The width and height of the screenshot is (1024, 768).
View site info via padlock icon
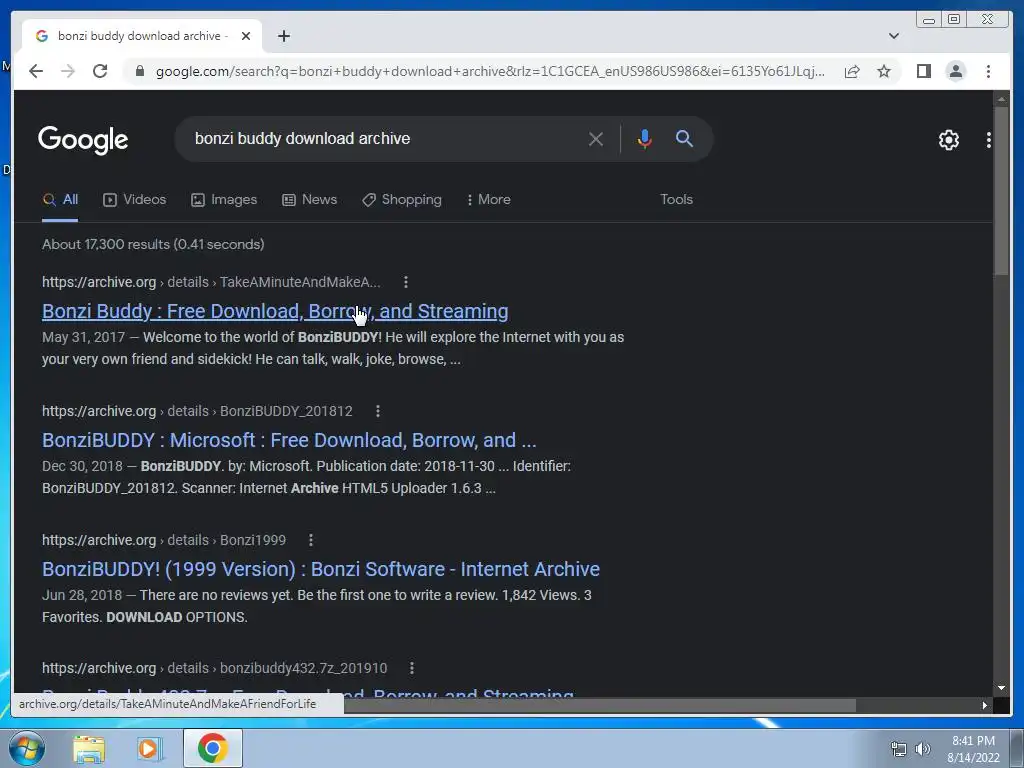click(139, 71)
